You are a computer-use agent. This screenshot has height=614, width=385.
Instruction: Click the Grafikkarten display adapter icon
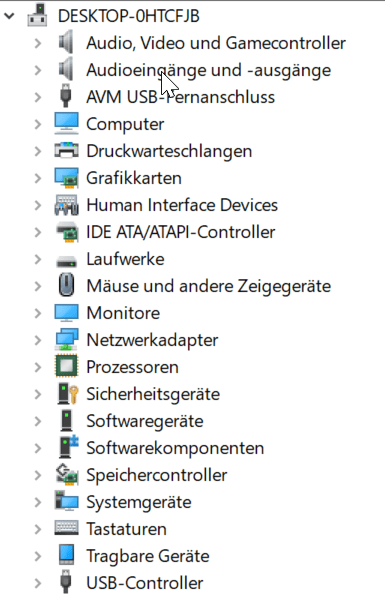click(66, 178)
